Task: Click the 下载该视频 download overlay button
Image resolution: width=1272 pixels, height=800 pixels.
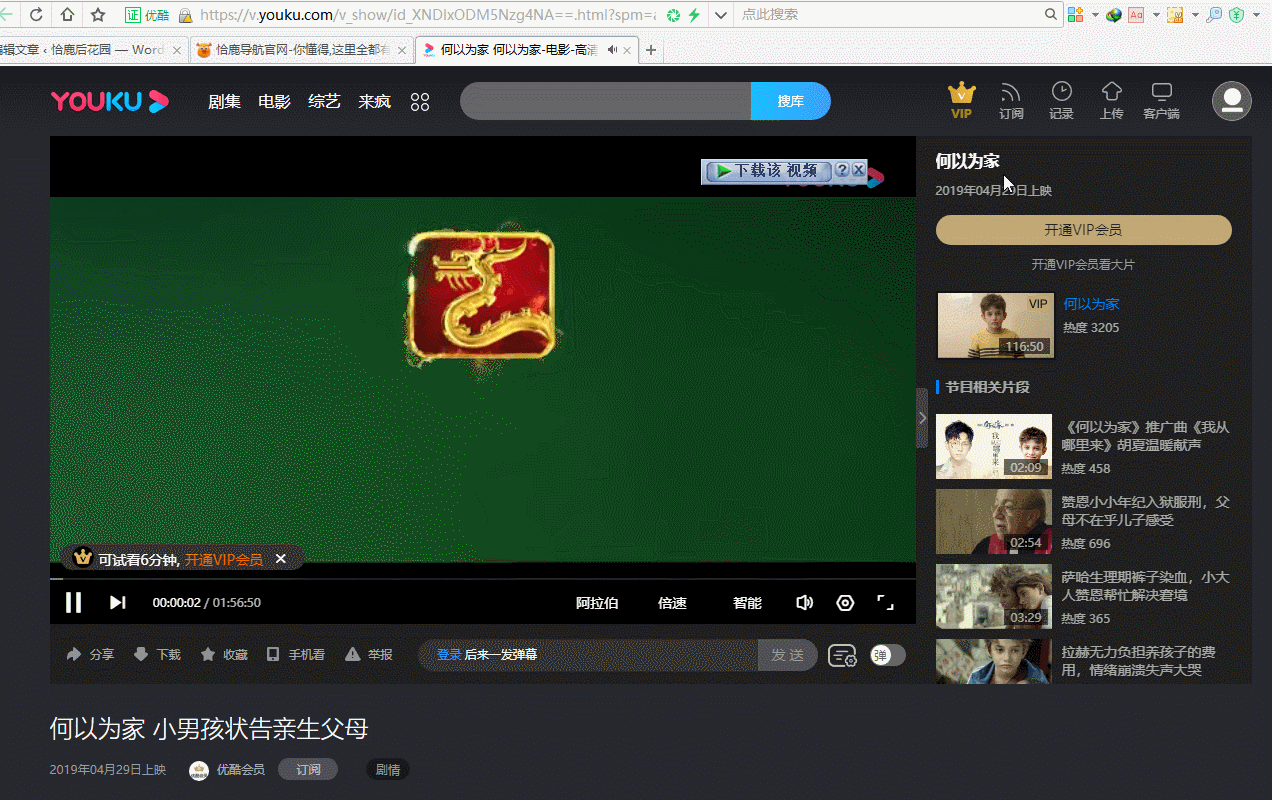Action: (767, 171)
